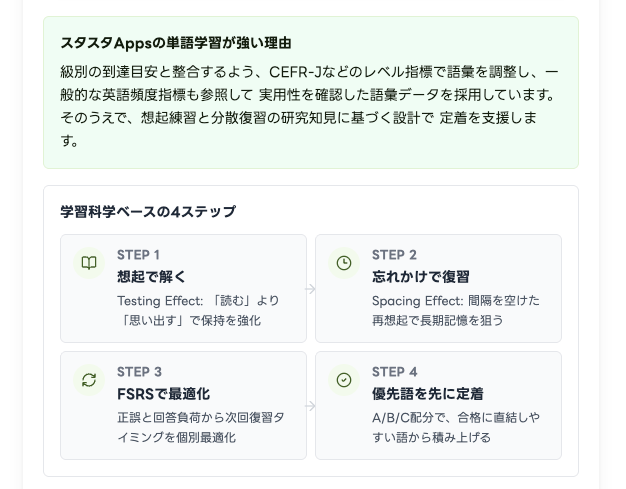The height and width of the screenshot is (489, 626).
Task: Click the arrow between Step 3 and Step 4
Action: tap(311, 406)
